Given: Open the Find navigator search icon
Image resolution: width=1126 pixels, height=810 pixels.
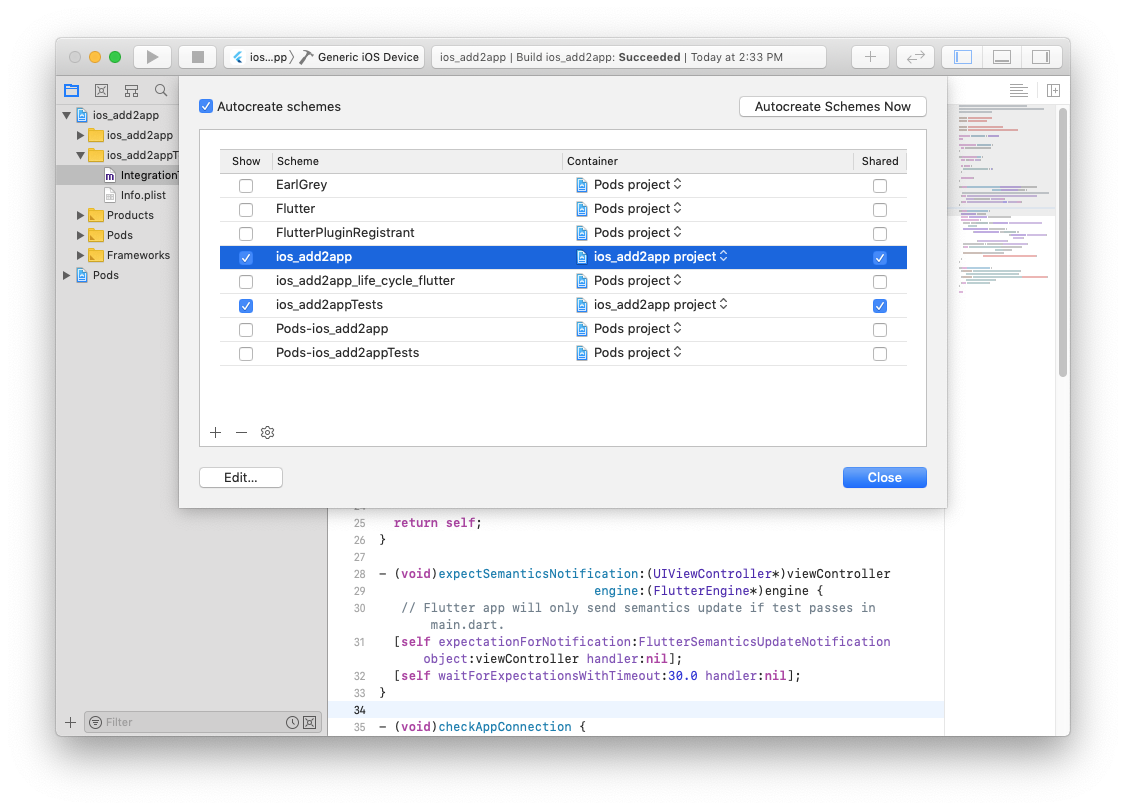Looking at the screenshot, I should point(161,90).
